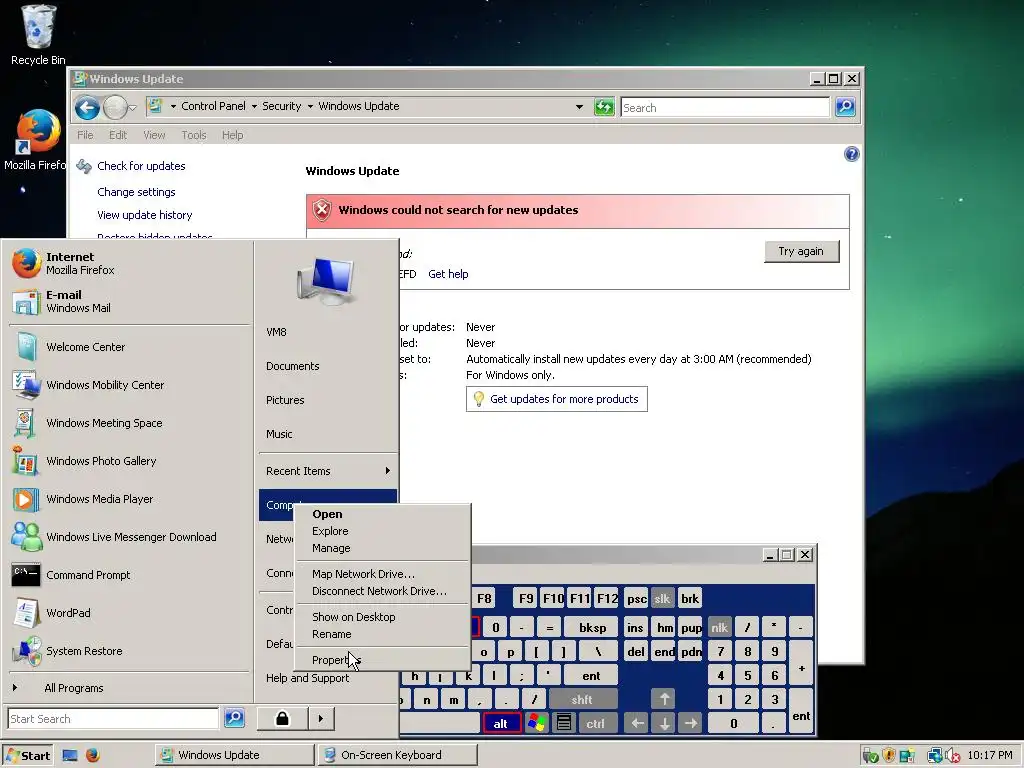1024x768 pixels.
Task: Open the Tools menu in Windows Update
Action: (x=194, y=135)
